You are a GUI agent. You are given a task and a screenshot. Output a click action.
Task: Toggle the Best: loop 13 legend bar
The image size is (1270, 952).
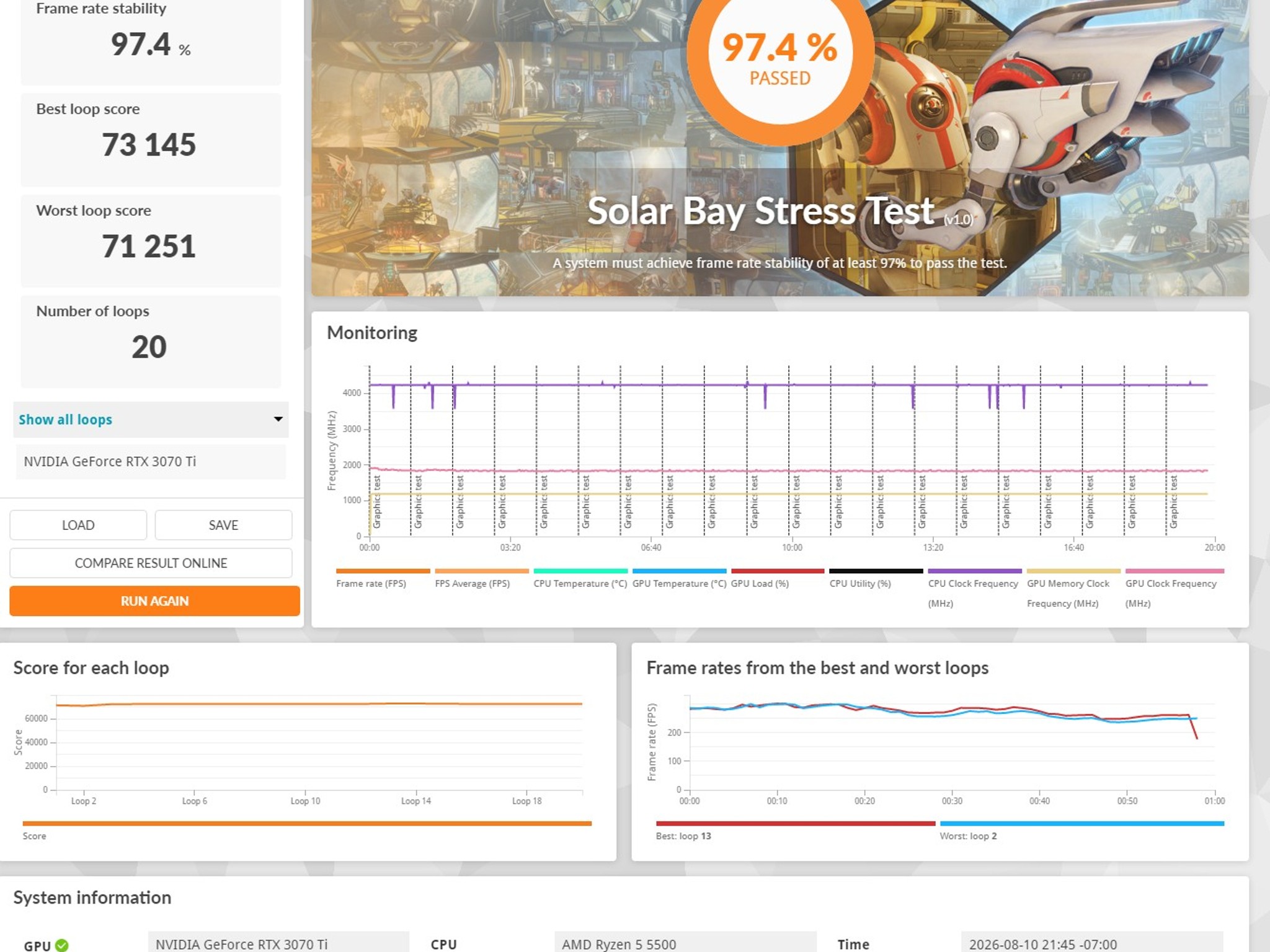click(796, 823)
